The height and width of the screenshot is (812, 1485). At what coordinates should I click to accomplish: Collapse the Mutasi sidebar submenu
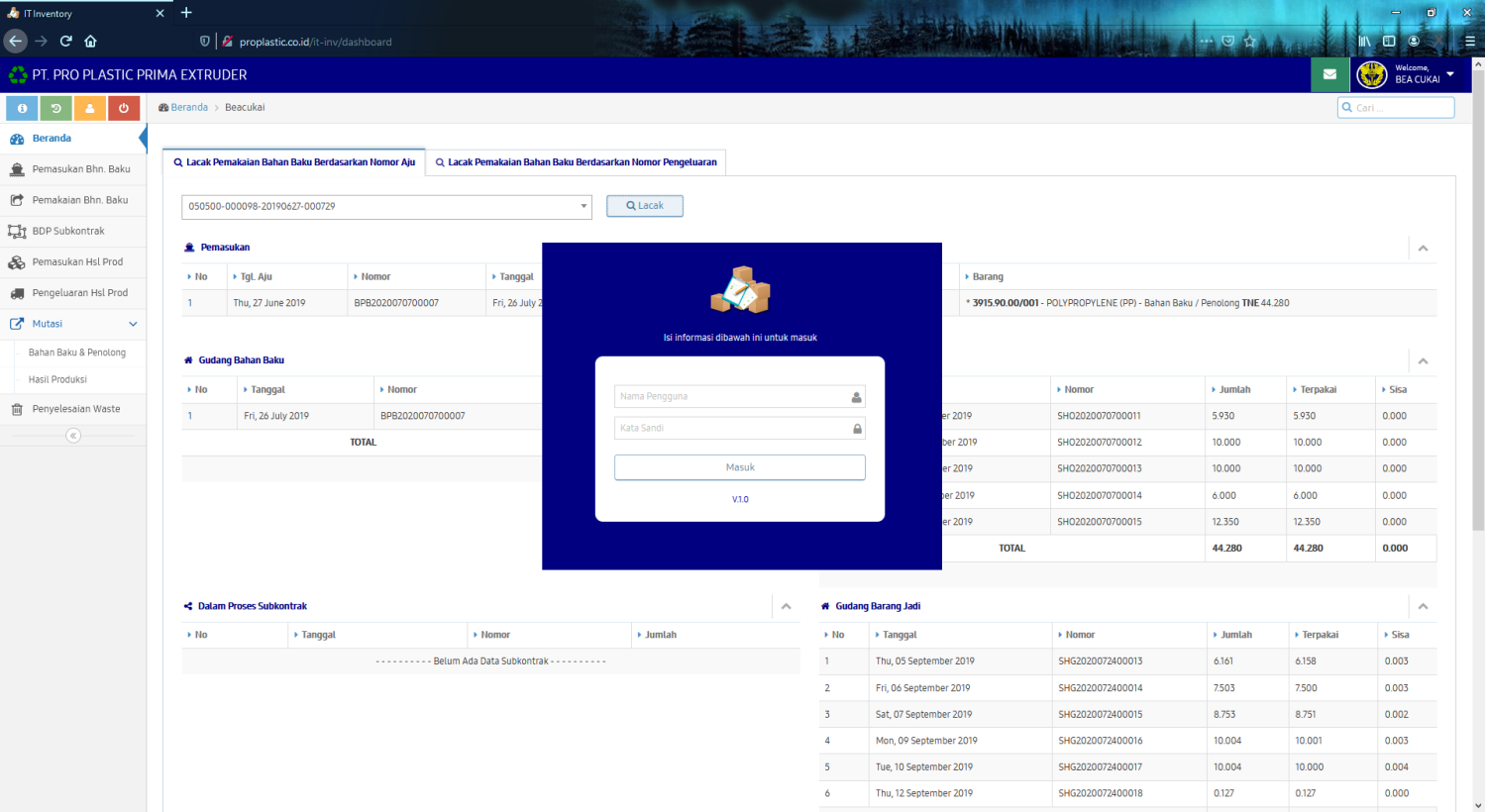click(x=133, y=324)
